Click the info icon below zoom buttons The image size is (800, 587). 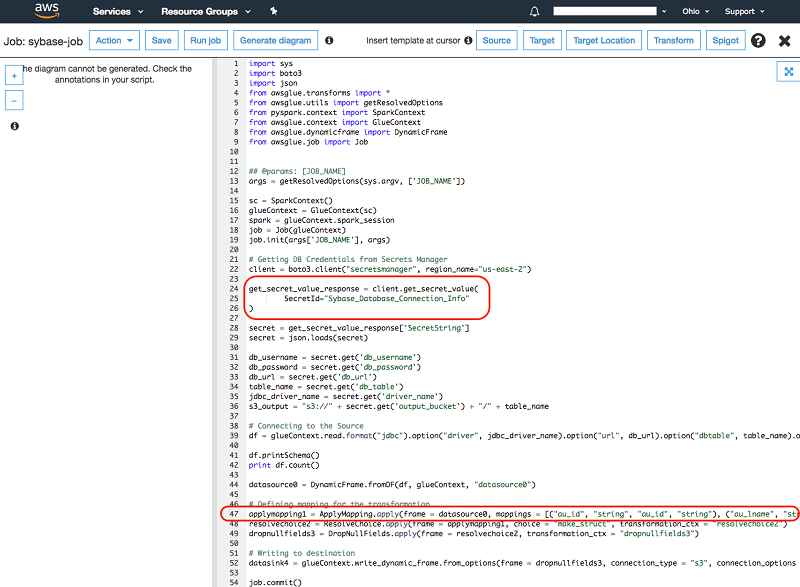coord(14,127)
